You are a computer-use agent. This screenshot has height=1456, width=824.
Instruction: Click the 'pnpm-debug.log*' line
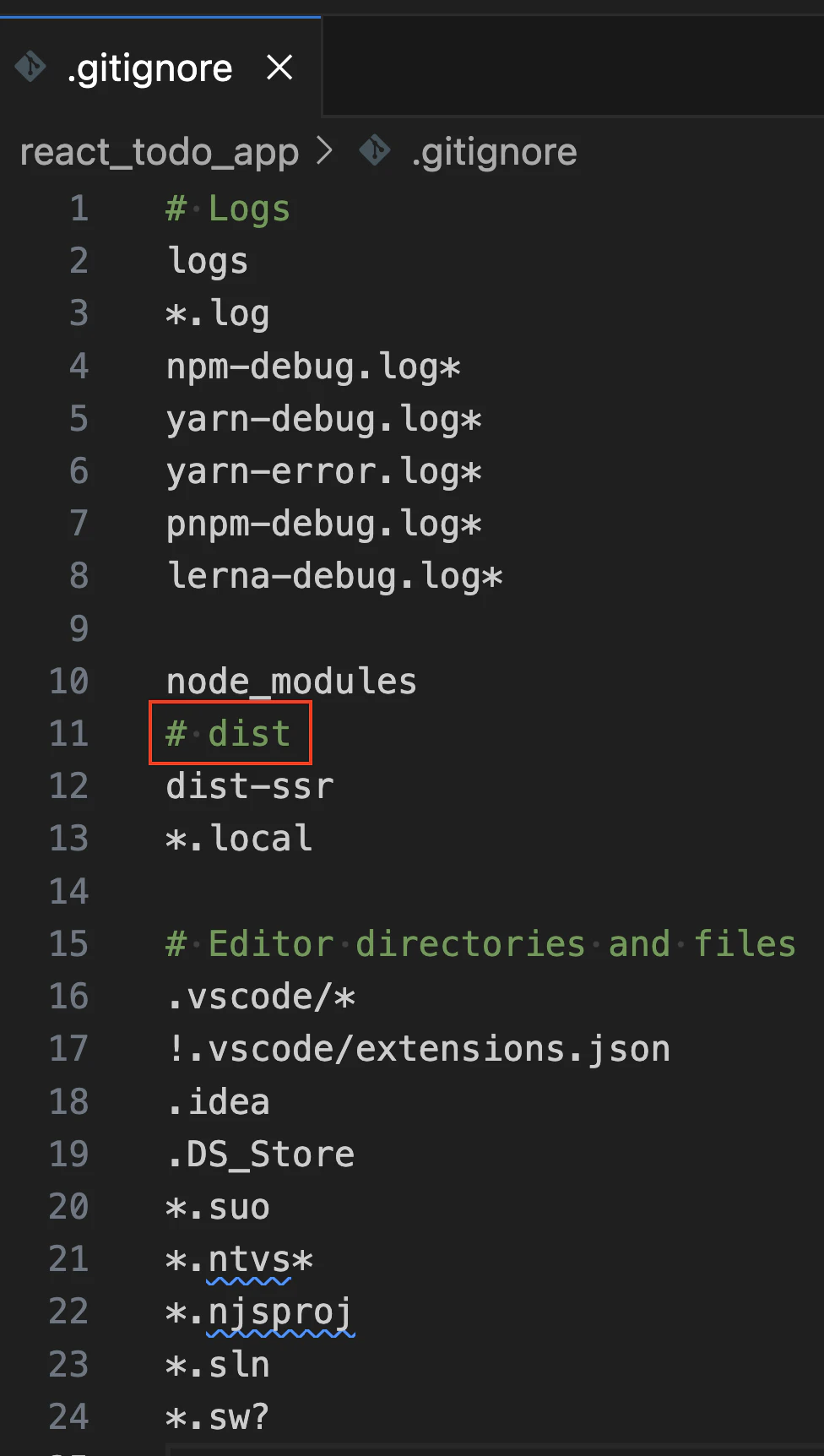(x=323, y=524)
